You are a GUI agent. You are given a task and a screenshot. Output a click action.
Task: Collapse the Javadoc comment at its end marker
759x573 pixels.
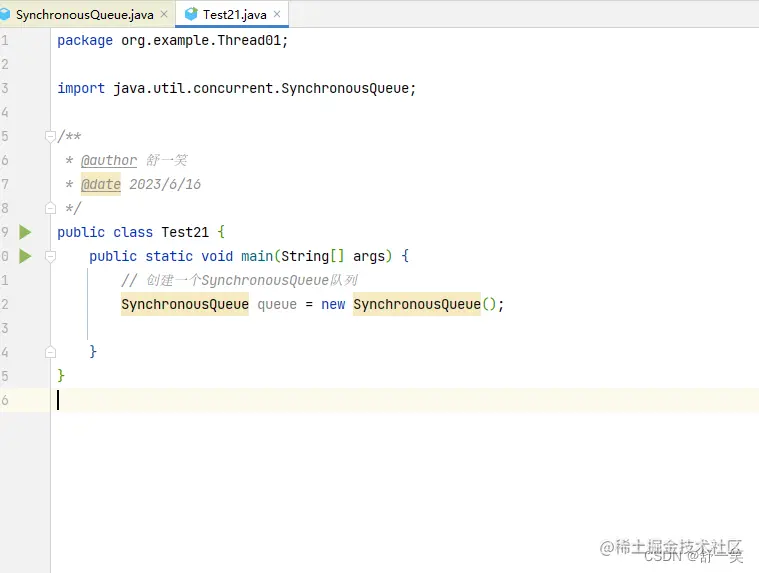pyautogui.click(x=50, y=209)
